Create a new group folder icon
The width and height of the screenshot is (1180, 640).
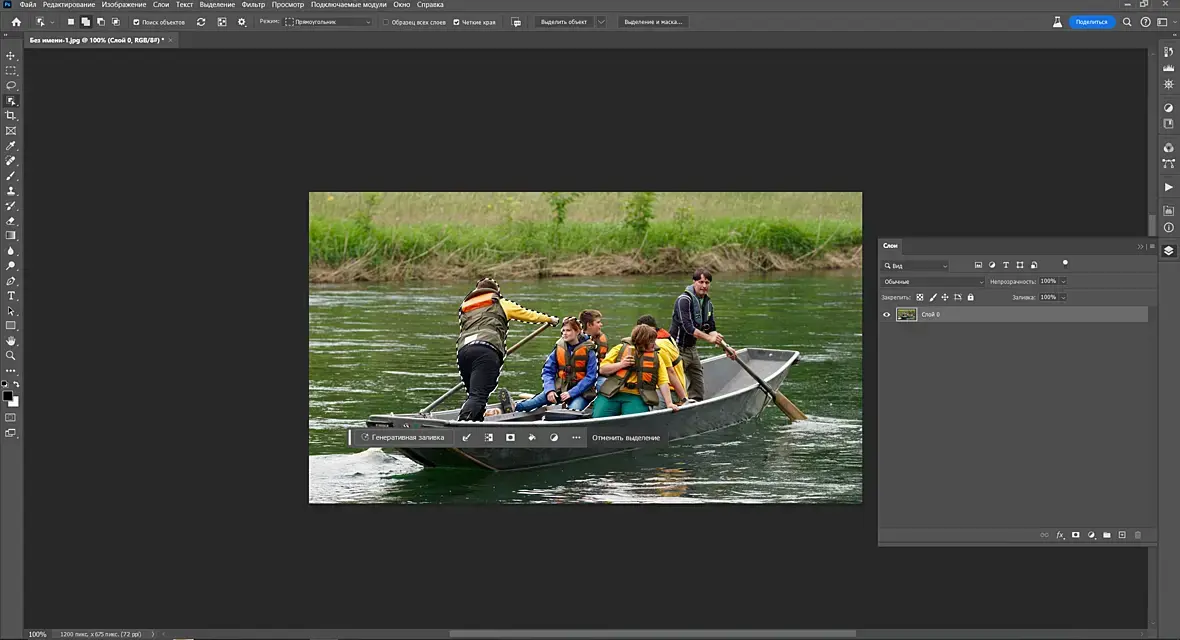[x=1106, y=535]
